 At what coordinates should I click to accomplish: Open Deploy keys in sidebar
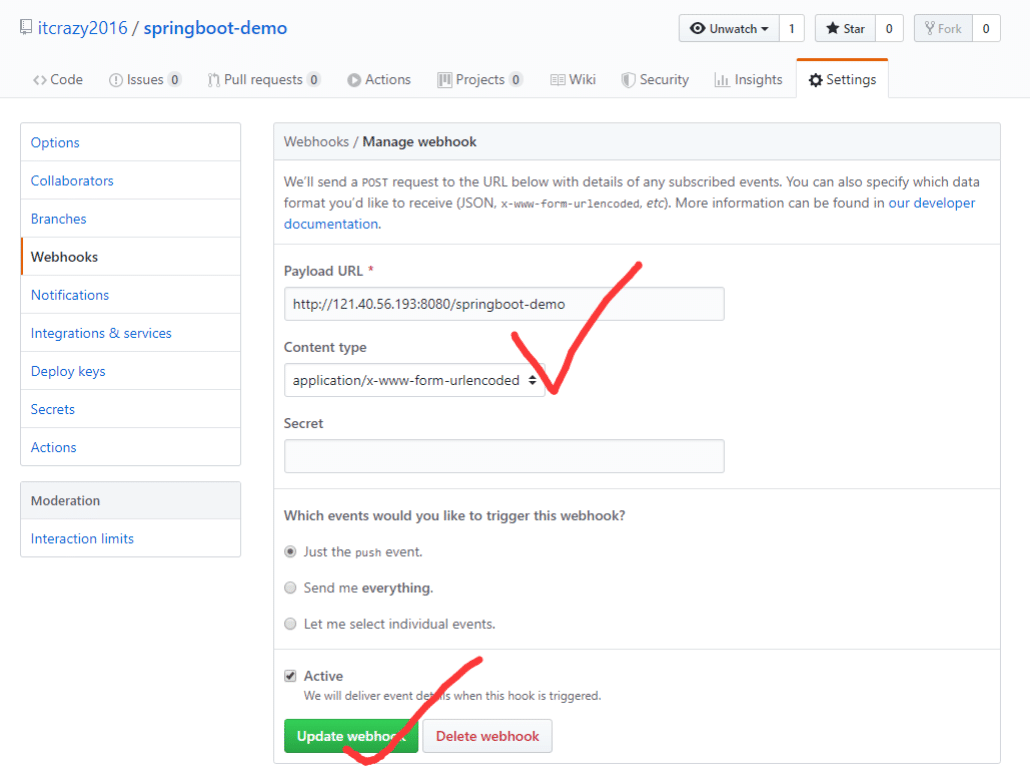click(68, 371)
